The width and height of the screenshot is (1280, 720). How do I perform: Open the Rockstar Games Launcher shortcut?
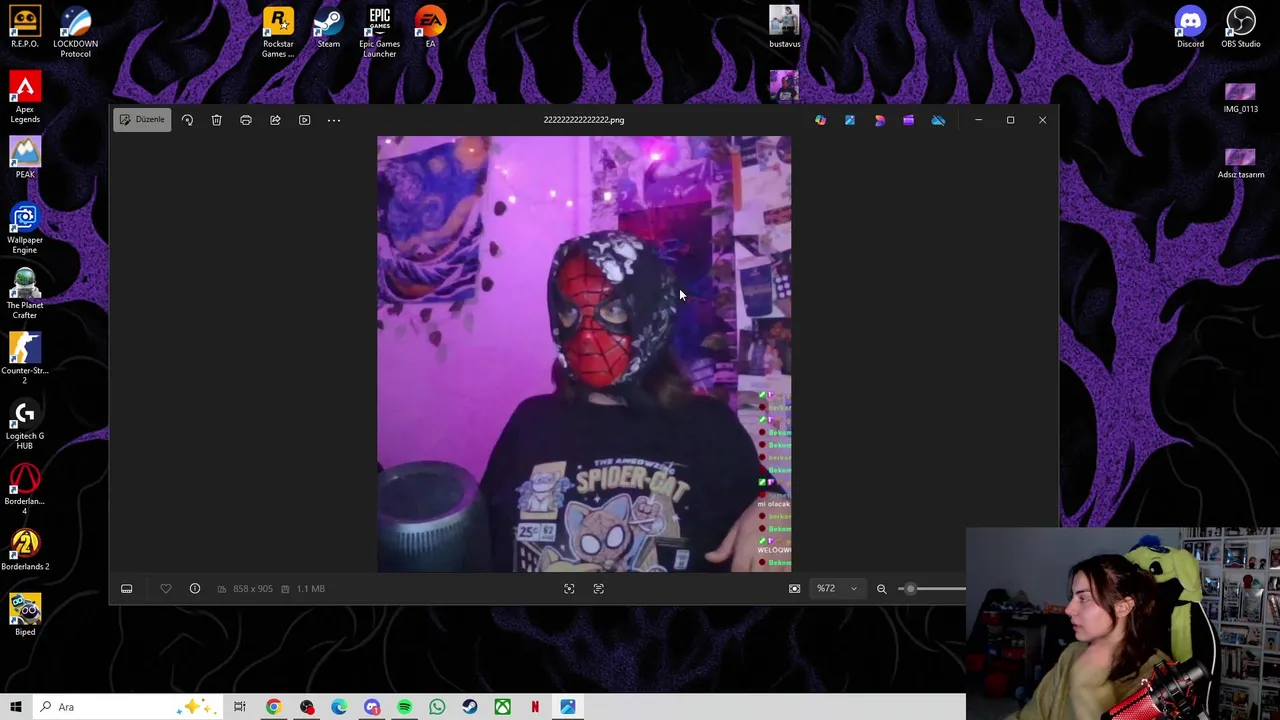(278, 32)
